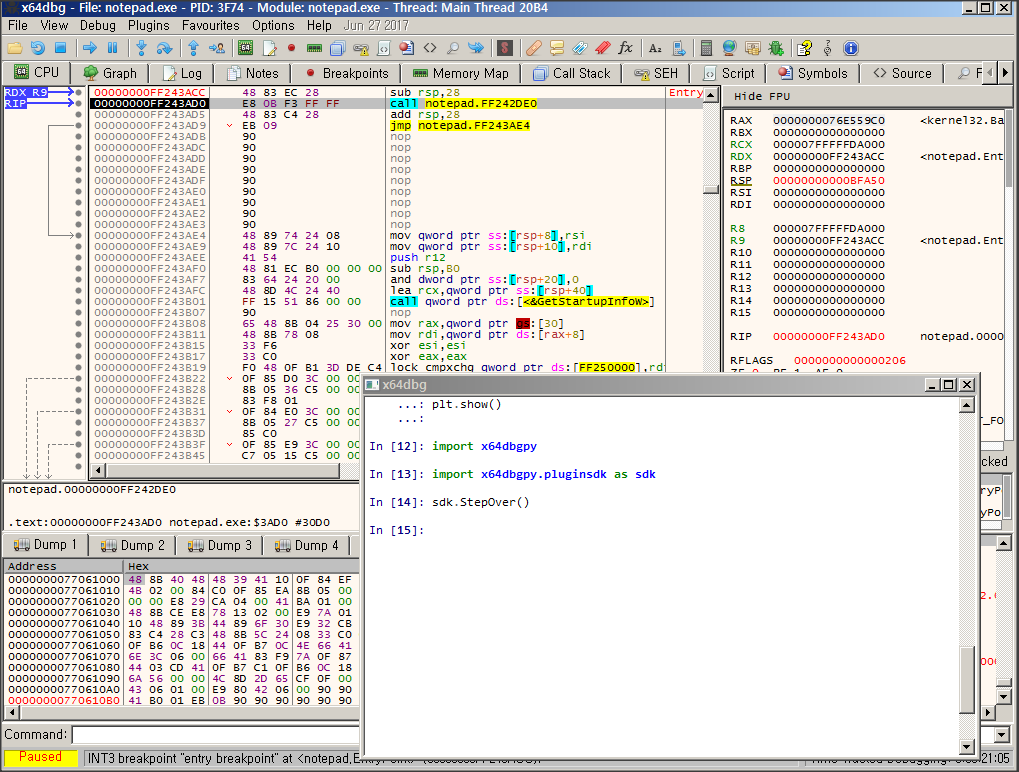This screenshot has height=772, width=1019.
Task: Switch to the Call Stack tab
Action: 572,73
